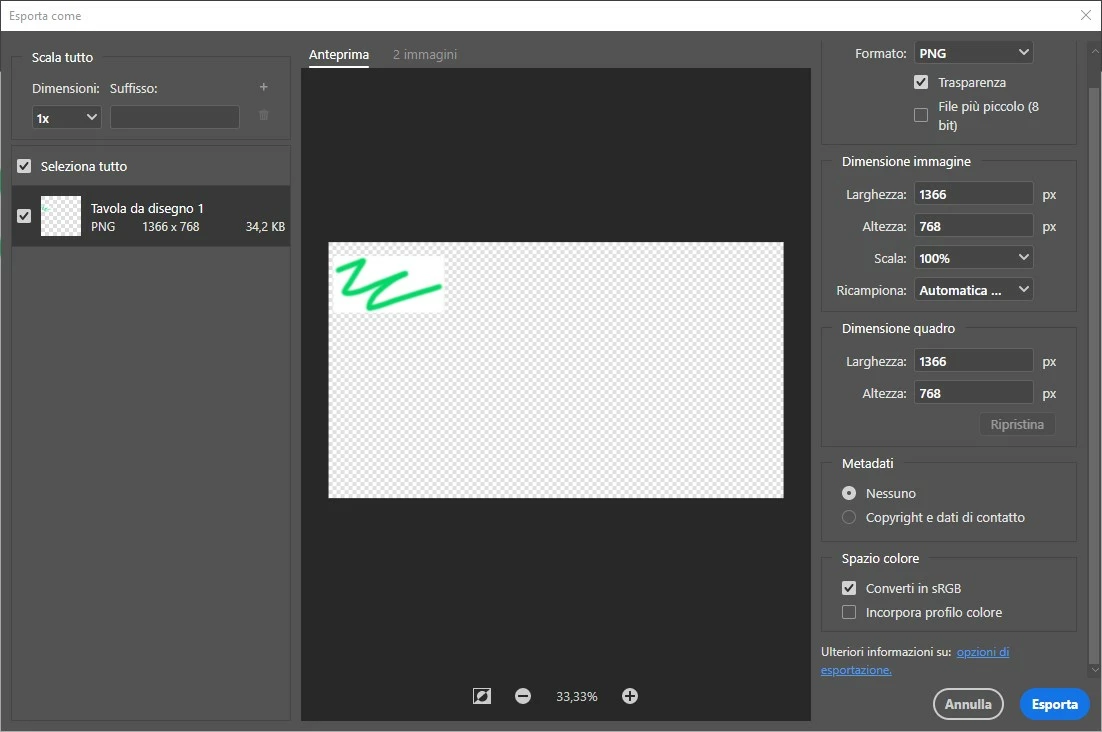Screen dimensions: 1102x732
Task: Click Altezza field under Dimensione quadro
Action: pyautogui.click(x=973, y=393)
